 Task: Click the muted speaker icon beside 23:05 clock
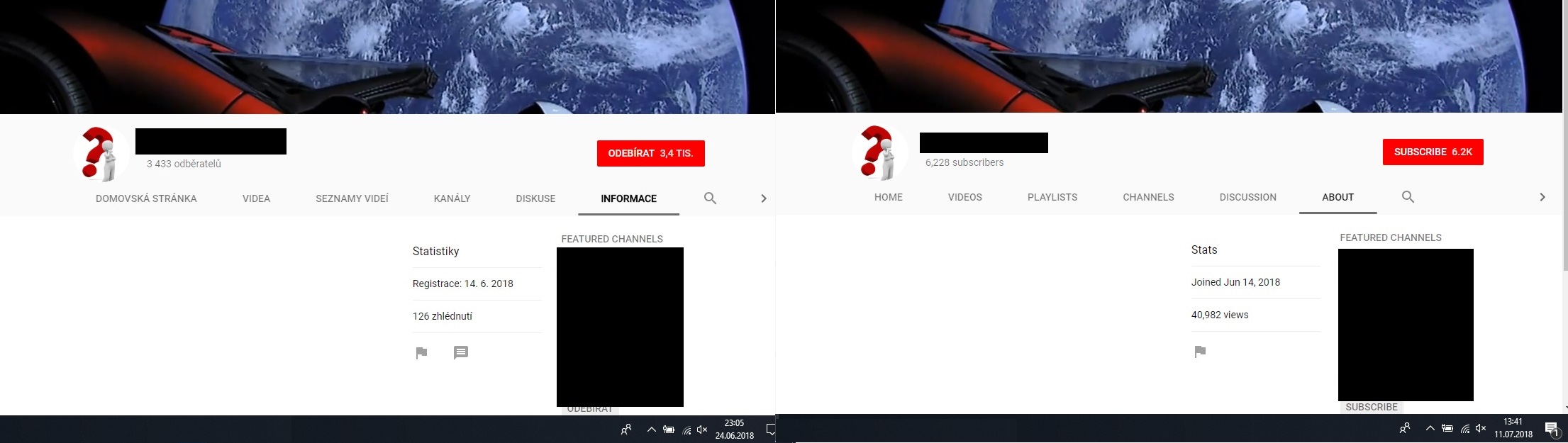point(702,430)
